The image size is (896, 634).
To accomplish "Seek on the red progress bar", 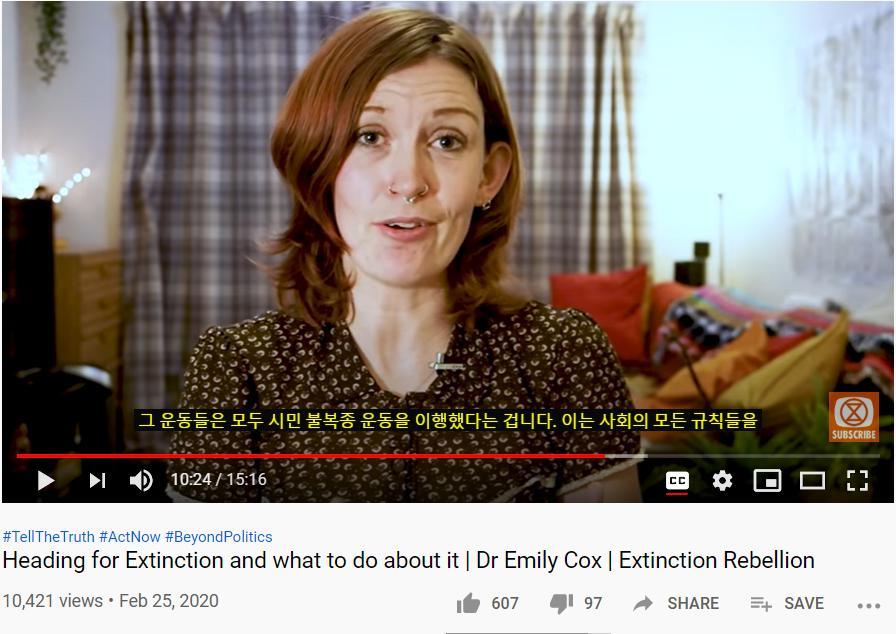I will point(447,456).
